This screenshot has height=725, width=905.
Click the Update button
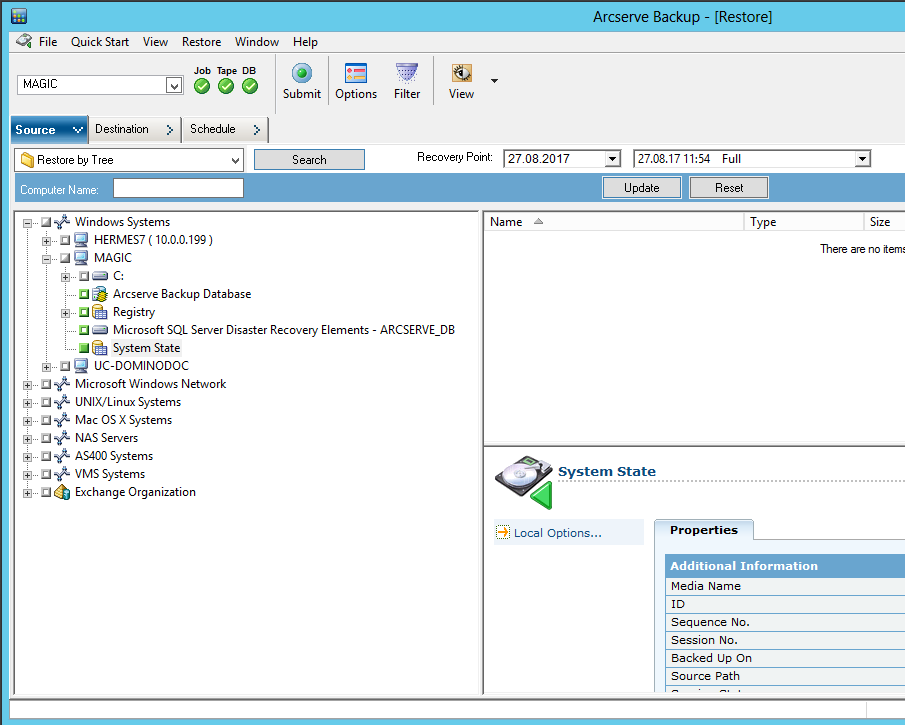pyautogui.click(x=642, y=188)
